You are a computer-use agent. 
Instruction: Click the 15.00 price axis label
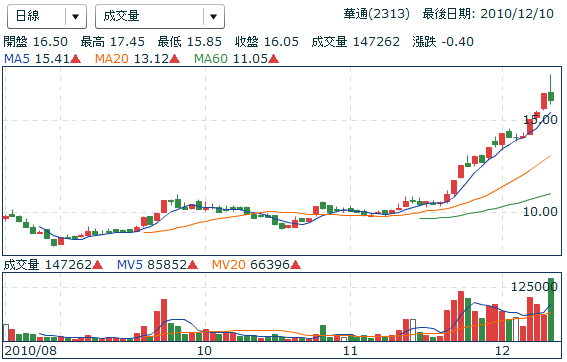541,120
